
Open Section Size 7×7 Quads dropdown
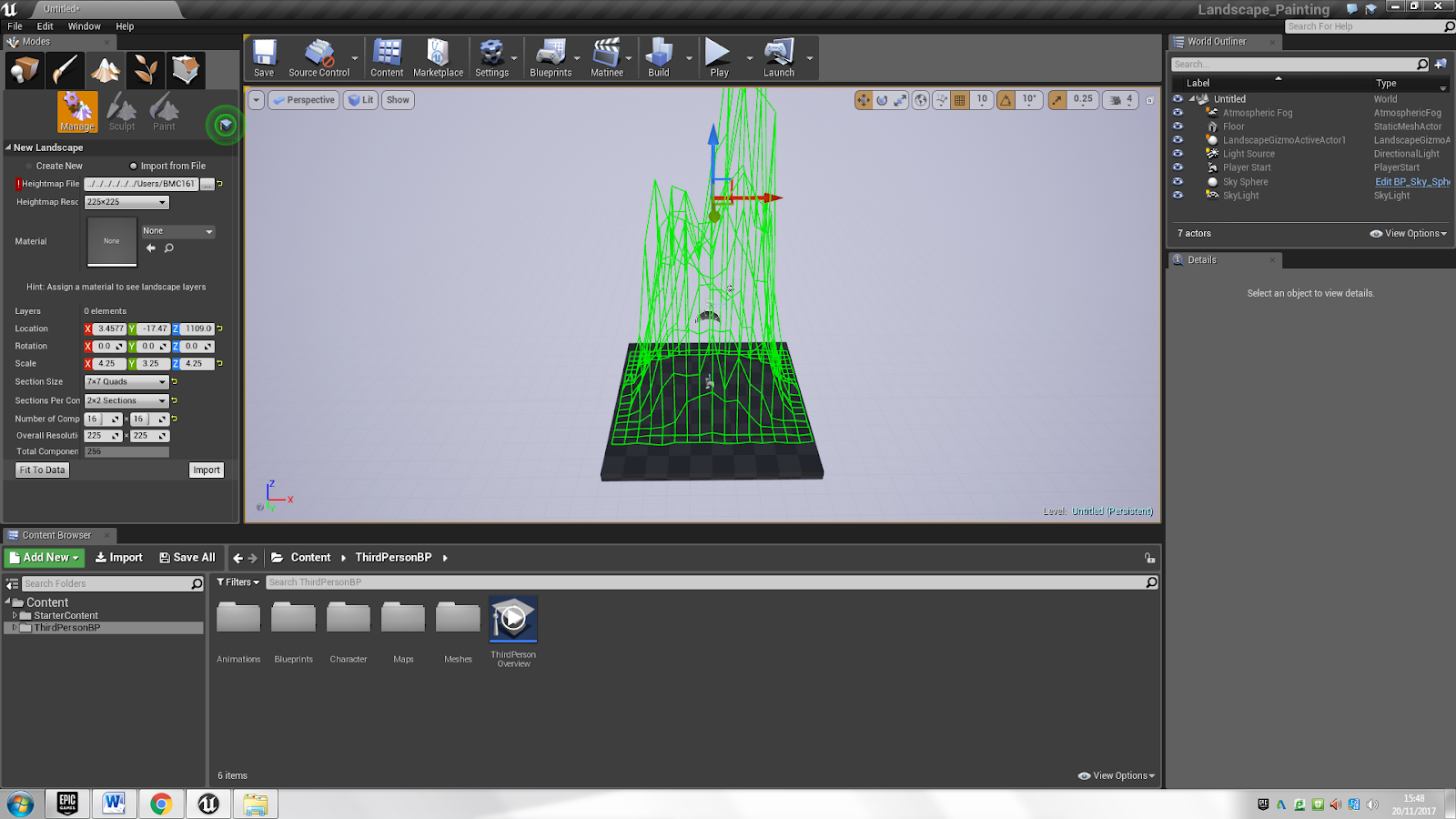126,382
